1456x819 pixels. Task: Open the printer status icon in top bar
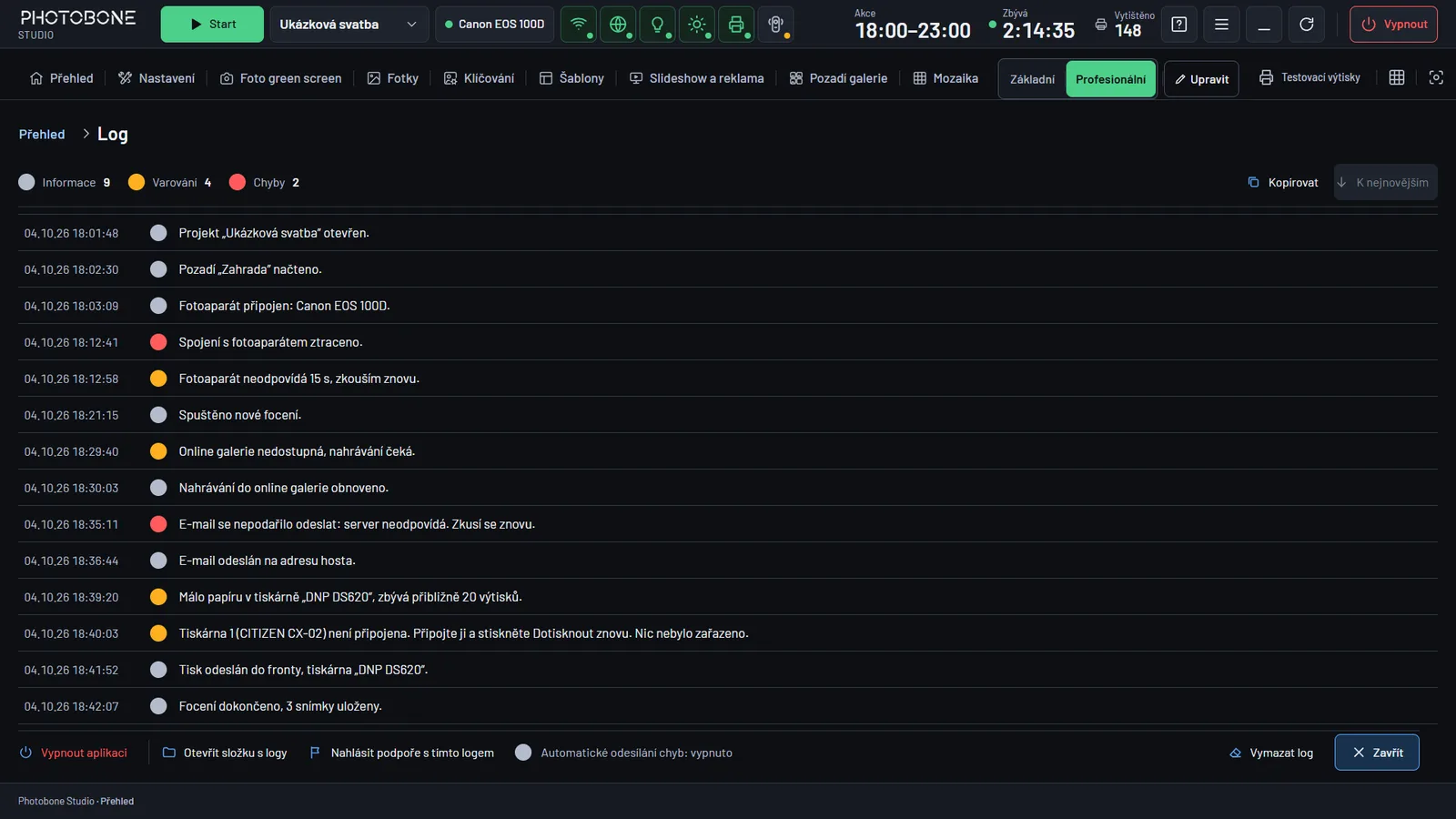click(736, 25)
